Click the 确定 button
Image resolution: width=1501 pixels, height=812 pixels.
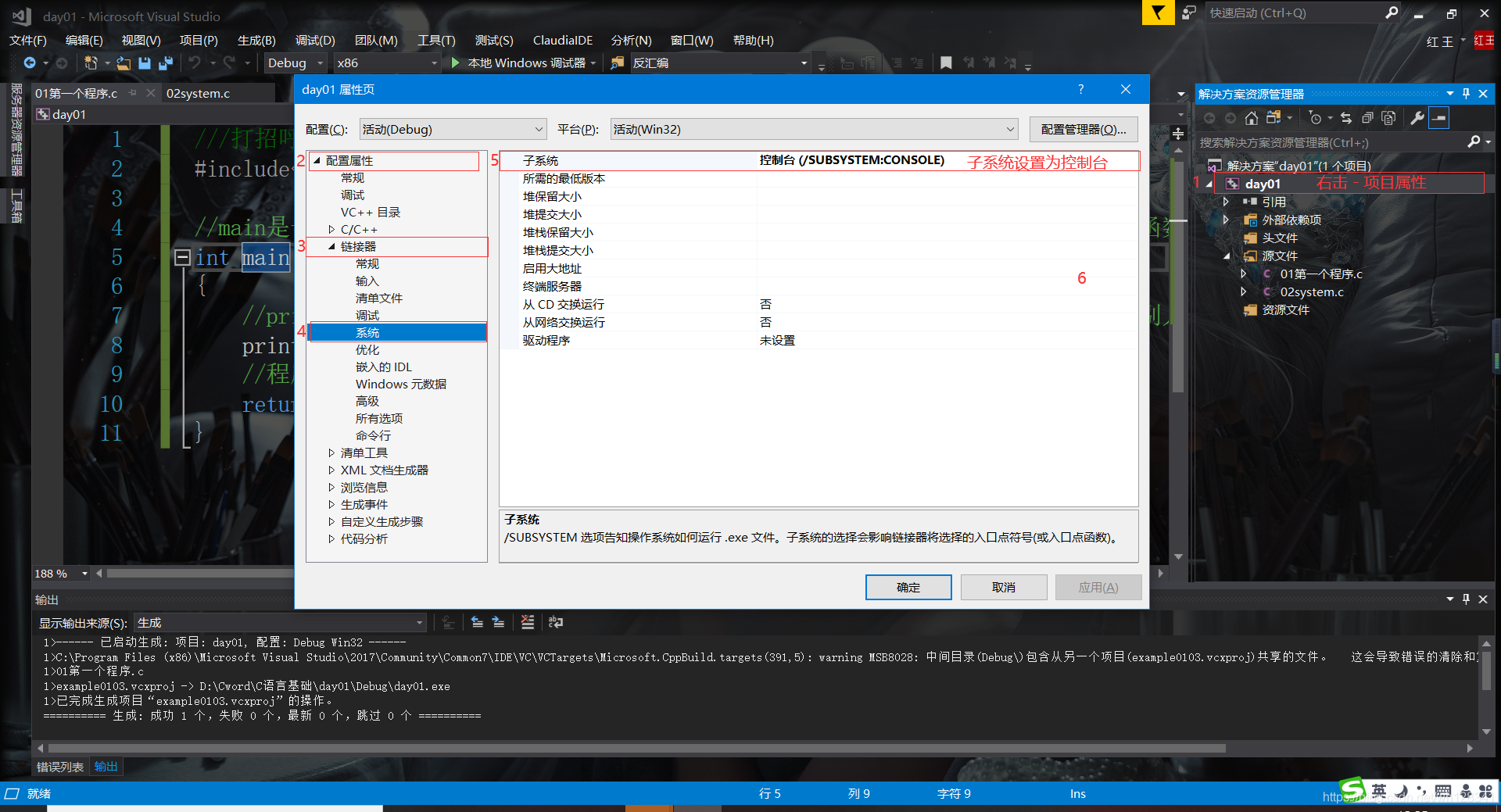(908, 587)
